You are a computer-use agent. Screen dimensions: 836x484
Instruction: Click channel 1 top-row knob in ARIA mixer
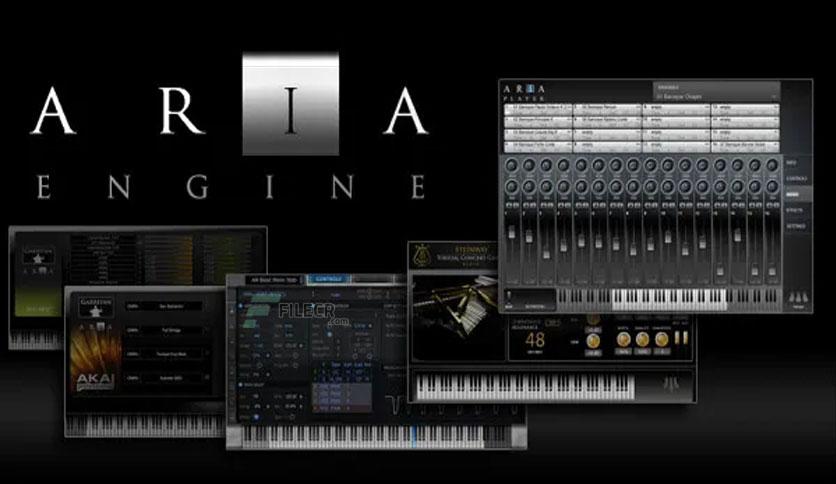click(511, 166)
